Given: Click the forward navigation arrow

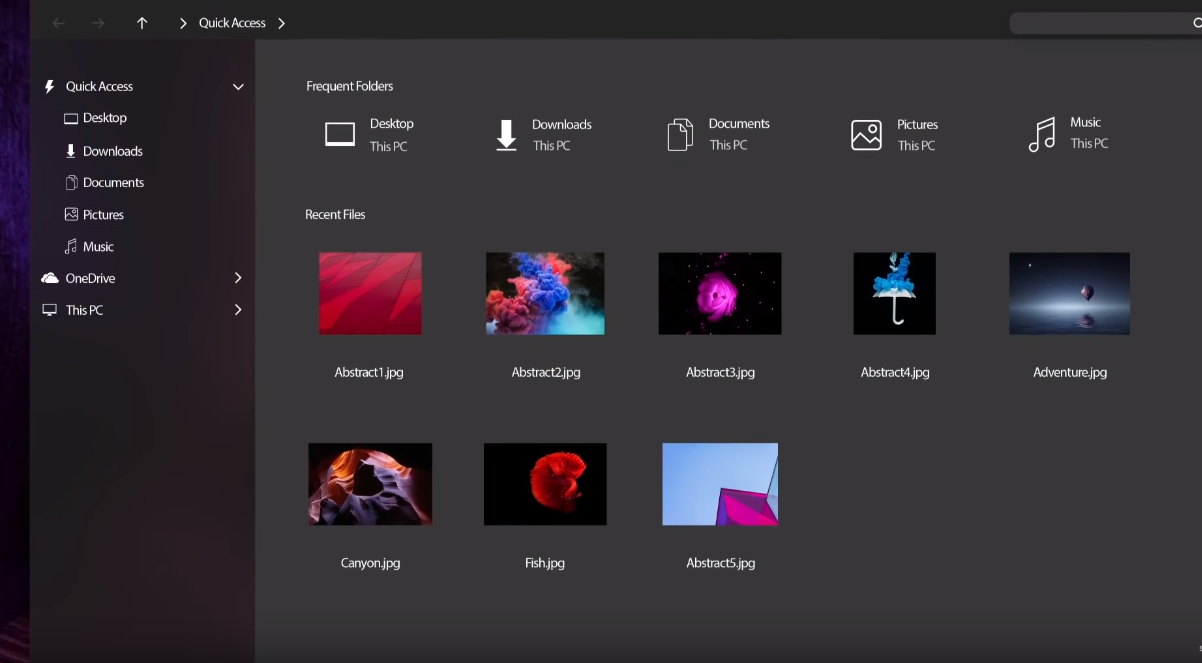Looking at the screenshot, I should click(x=98, y=23).
